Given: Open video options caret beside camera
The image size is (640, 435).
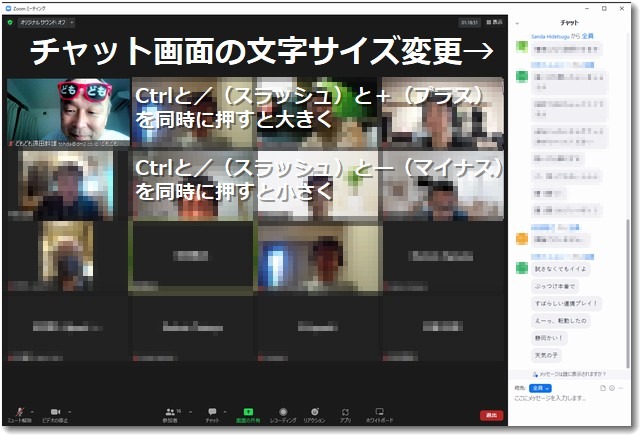Looking at the screenshot, I should click(x=69, y=412).
